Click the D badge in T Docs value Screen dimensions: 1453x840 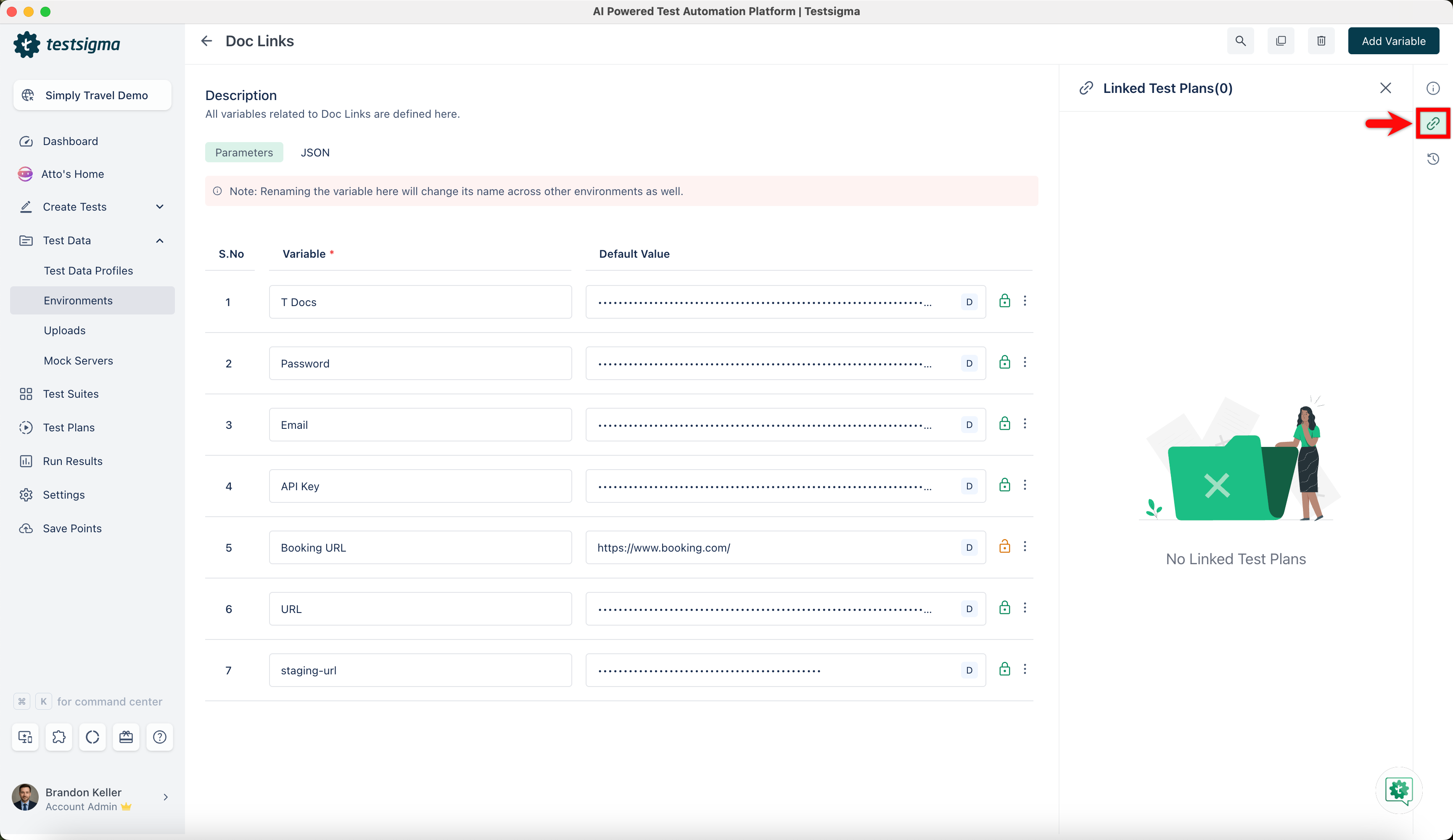969,302
